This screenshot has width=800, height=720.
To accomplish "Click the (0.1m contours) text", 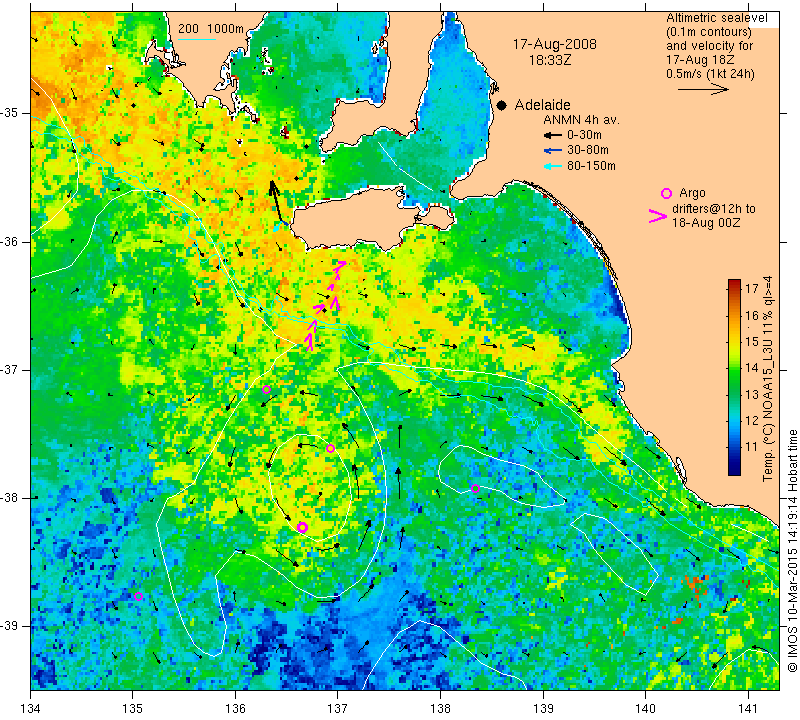I will 709,32.
